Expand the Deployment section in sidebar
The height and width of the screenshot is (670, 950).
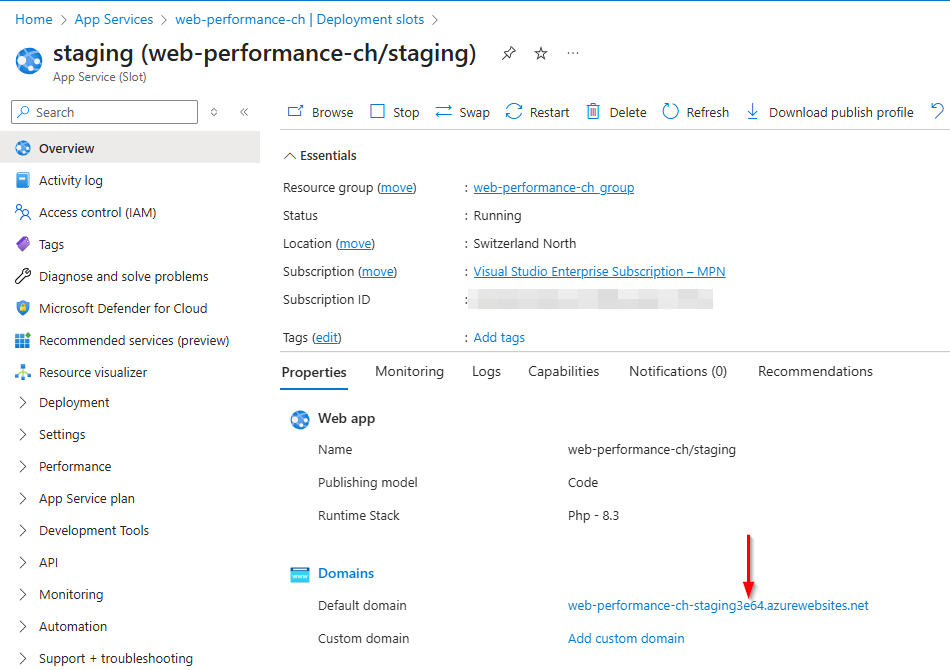(x=23, y=403)
